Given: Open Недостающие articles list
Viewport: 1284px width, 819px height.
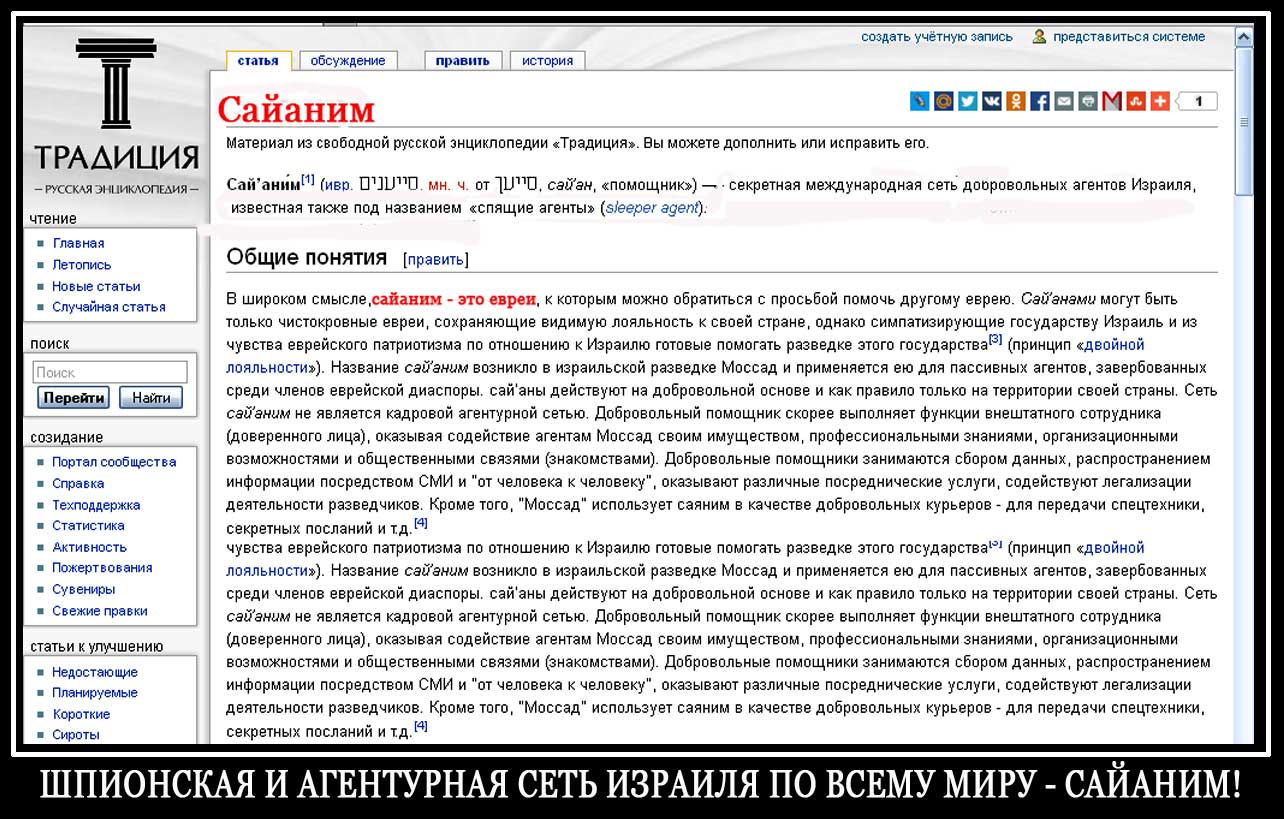Looking at the screenshot, I should pos(95,672).
